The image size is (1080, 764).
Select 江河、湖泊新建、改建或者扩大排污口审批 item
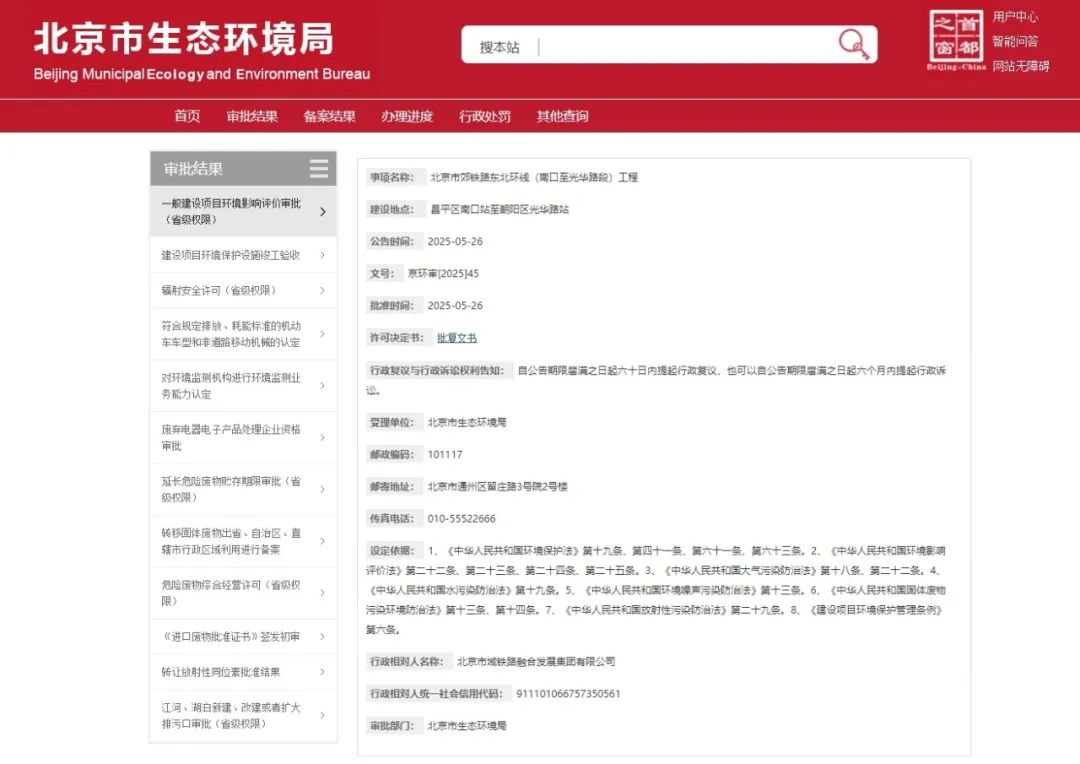[x=243, y=716]
